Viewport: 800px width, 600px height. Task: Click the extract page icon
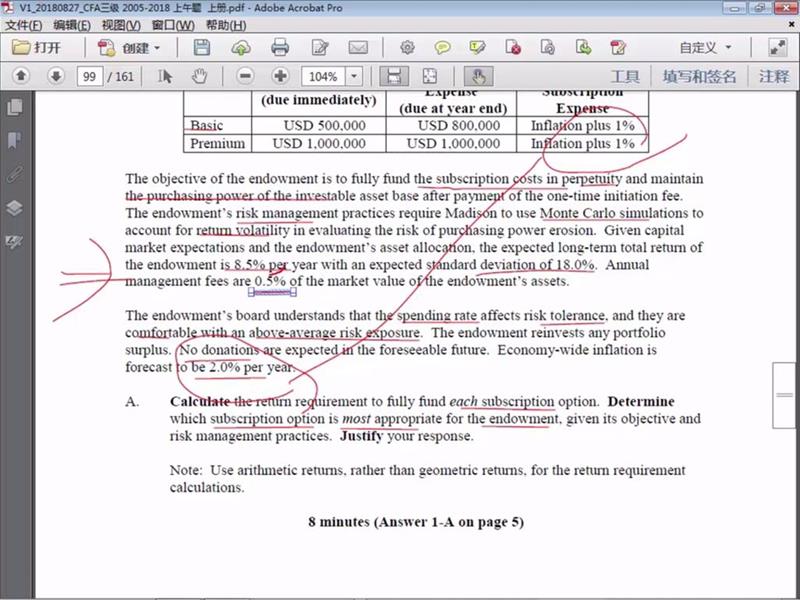(583, 47)
